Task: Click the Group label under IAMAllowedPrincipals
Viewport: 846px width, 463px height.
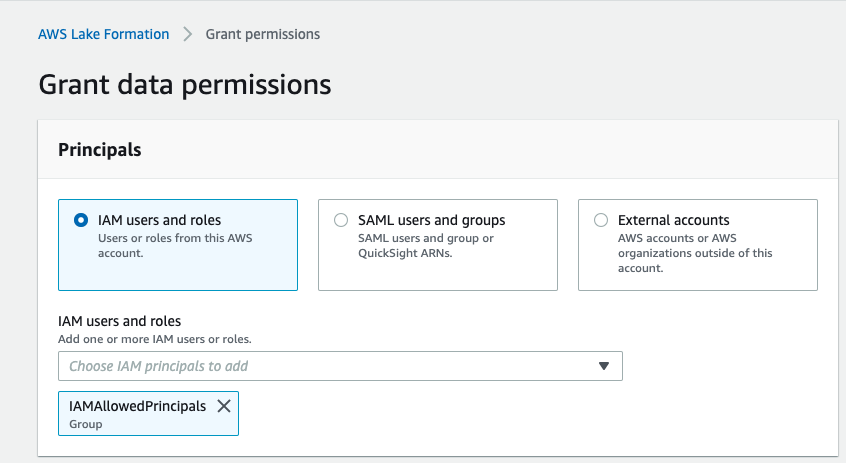Action: pyautogui.click(x=85, y=424)
